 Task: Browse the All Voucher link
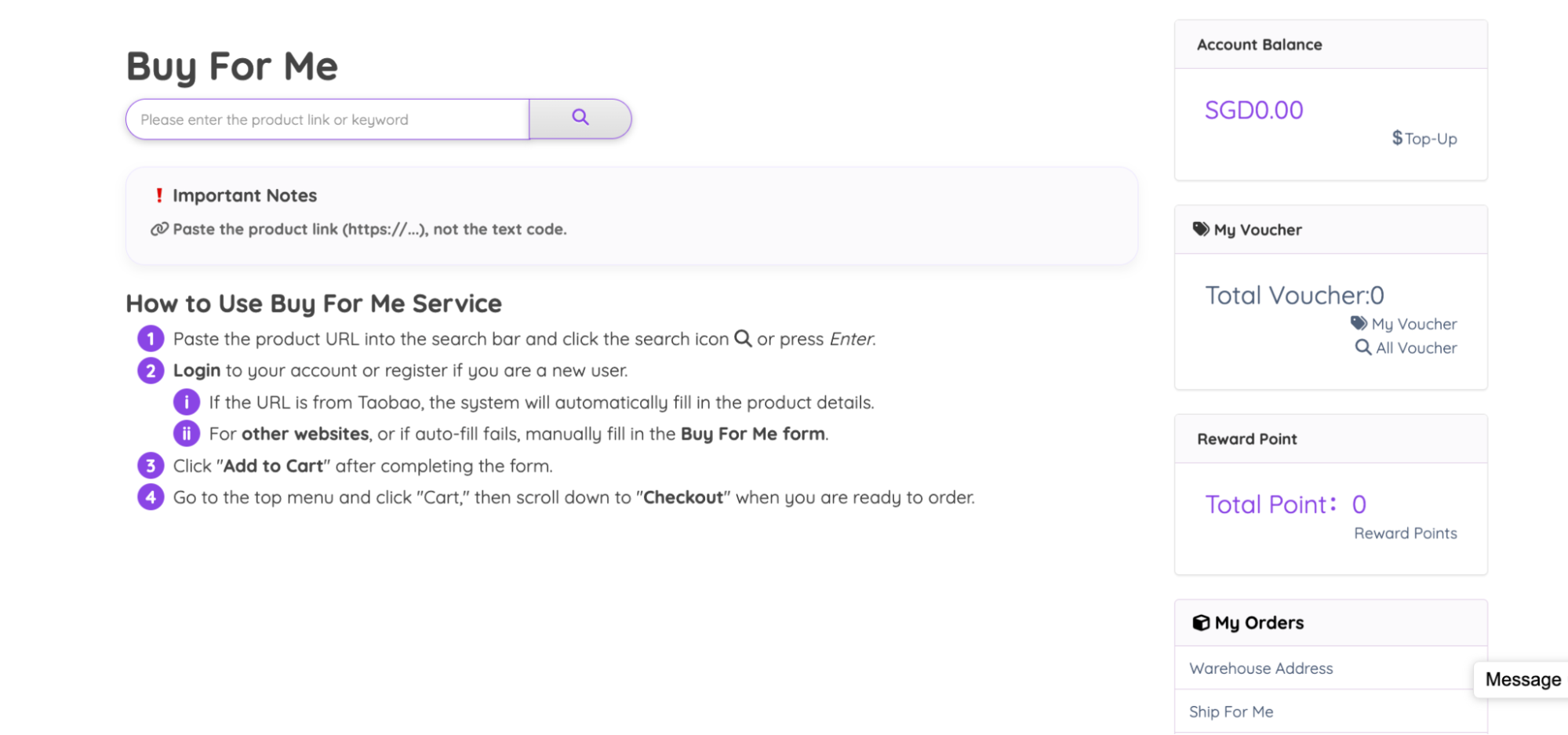pos(1416,347)
